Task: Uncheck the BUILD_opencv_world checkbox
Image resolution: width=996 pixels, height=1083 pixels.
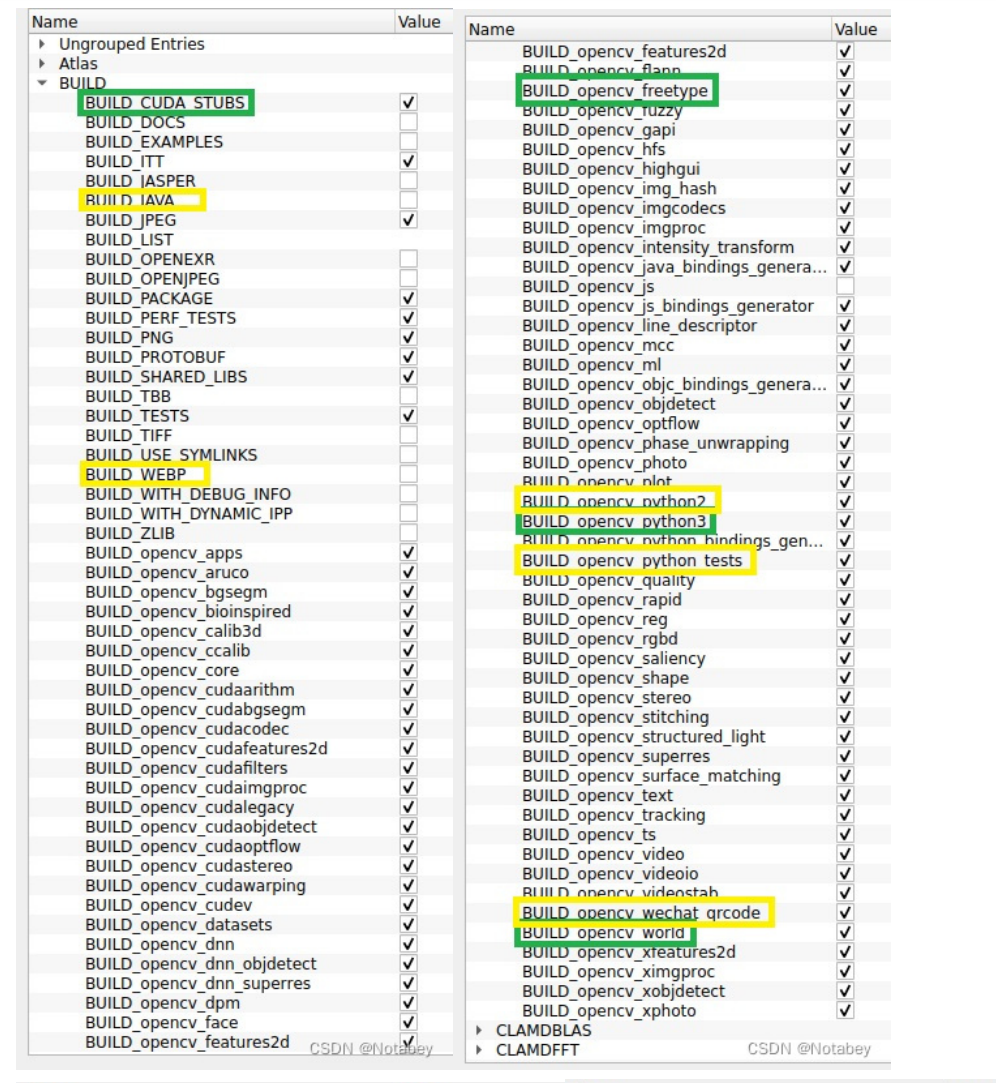Action: coord(845,932)
